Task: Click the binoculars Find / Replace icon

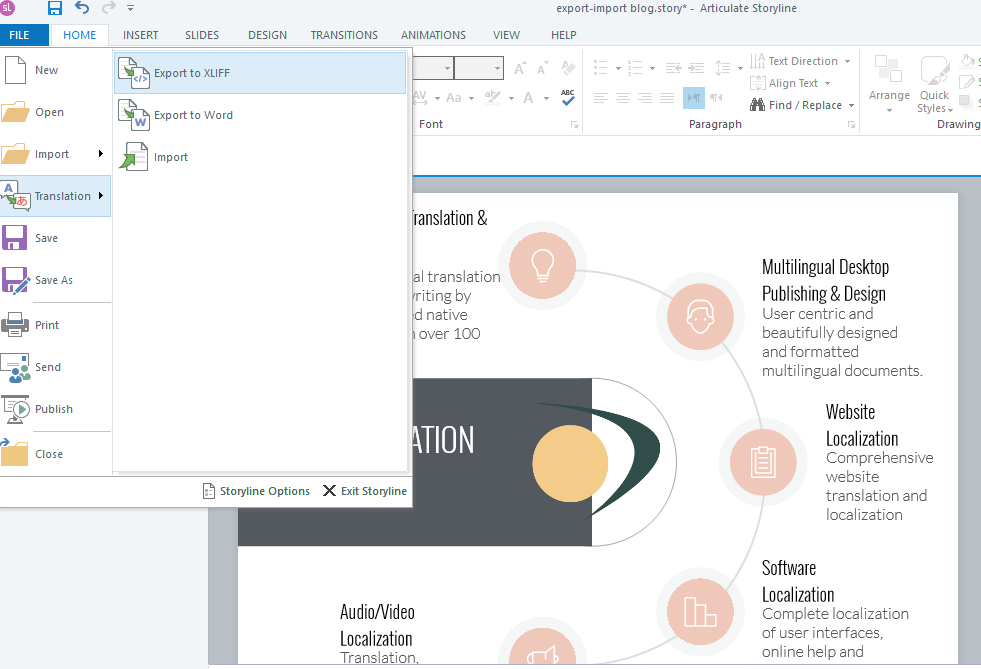Action: (x=758, y=105)
